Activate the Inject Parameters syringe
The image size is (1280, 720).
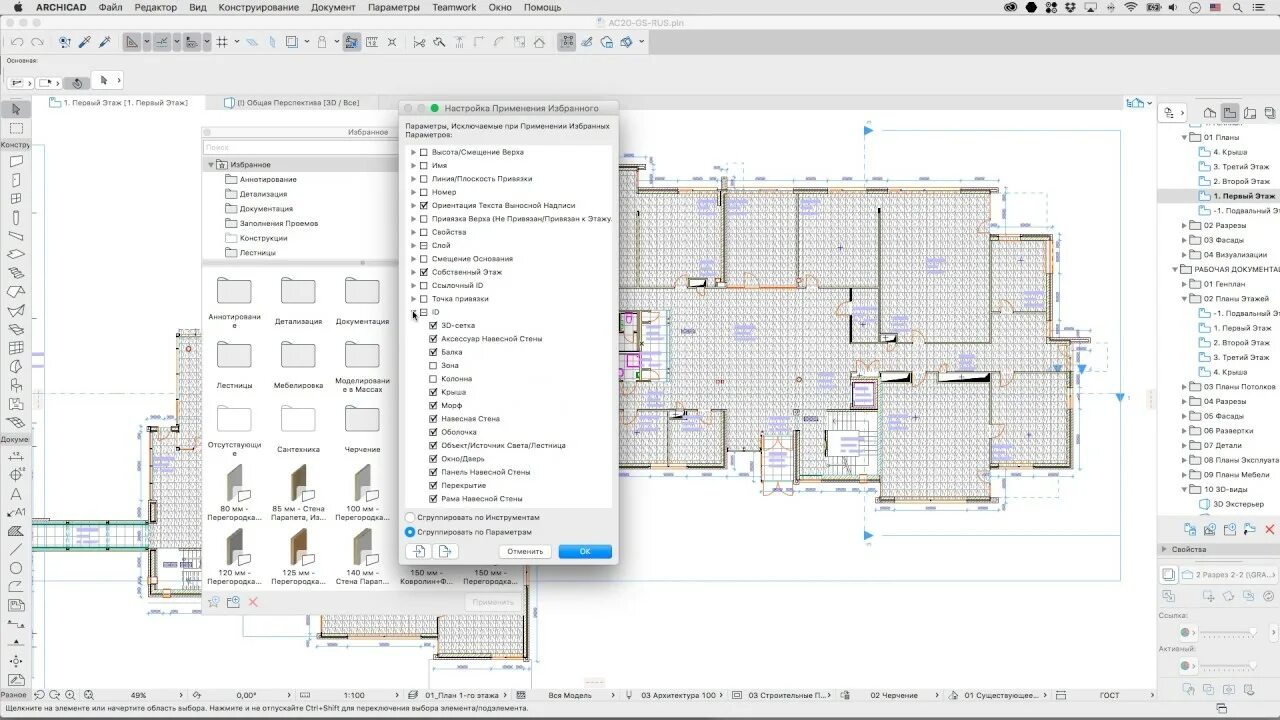[104, 42]
